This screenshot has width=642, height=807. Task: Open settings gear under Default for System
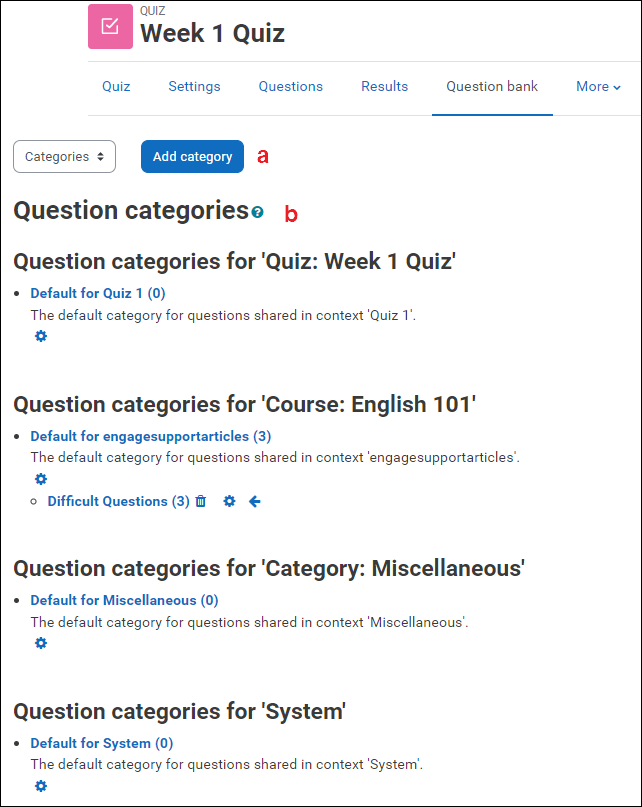pyautogui.click(x=40, y=786)
